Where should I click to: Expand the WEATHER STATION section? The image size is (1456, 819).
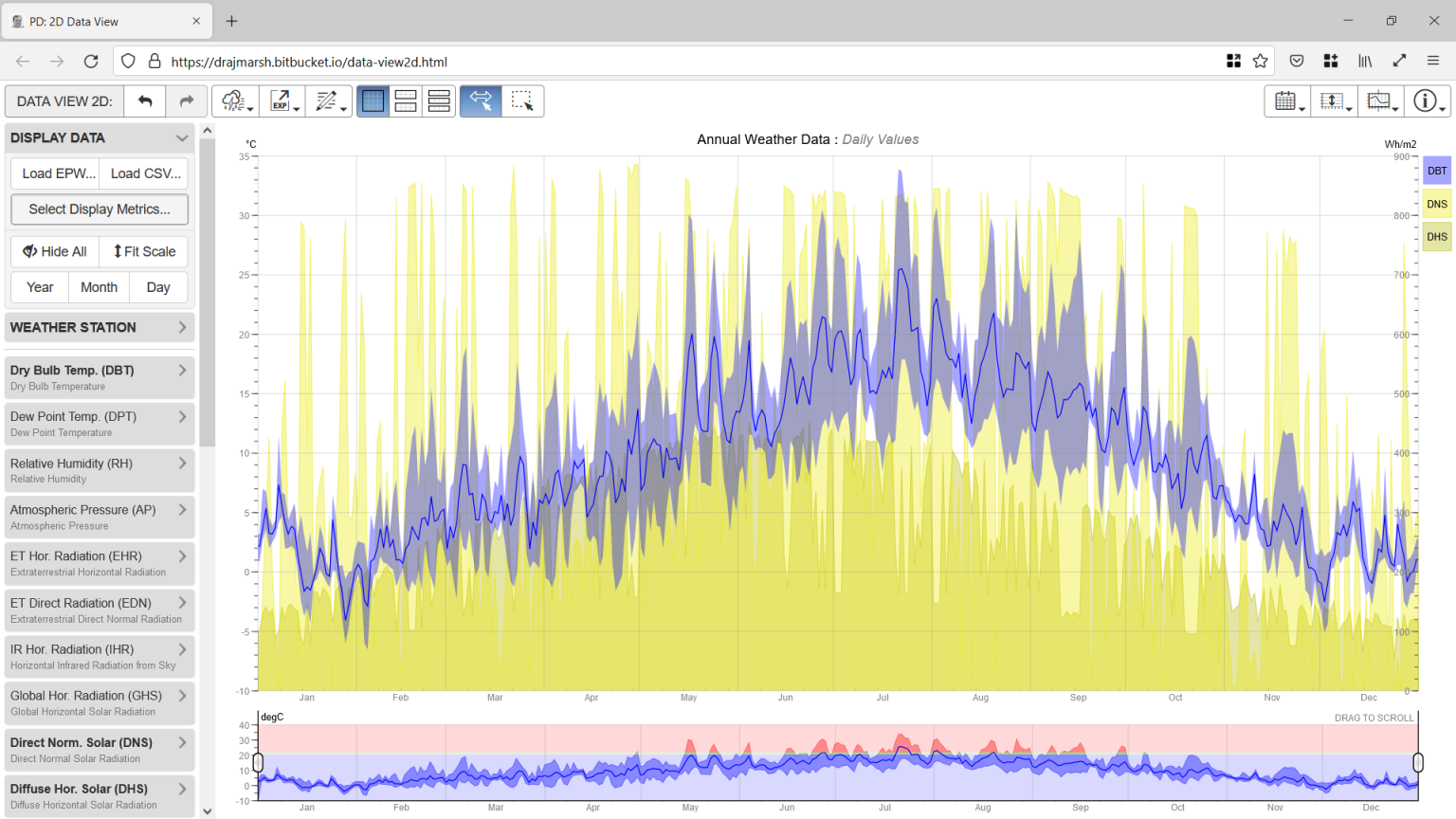[100, 327]
